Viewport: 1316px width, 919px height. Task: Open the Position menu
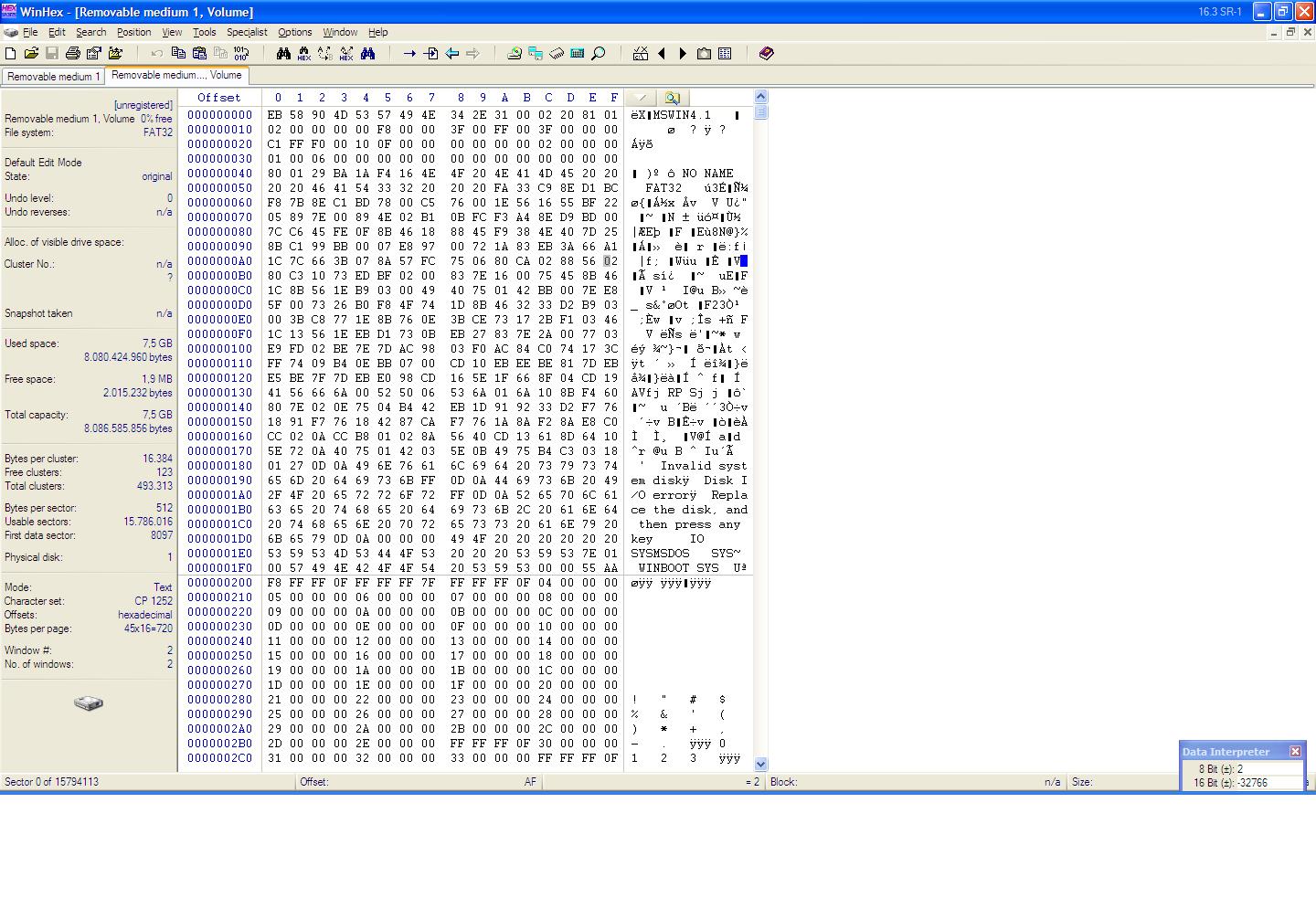(x=134, y=32)
